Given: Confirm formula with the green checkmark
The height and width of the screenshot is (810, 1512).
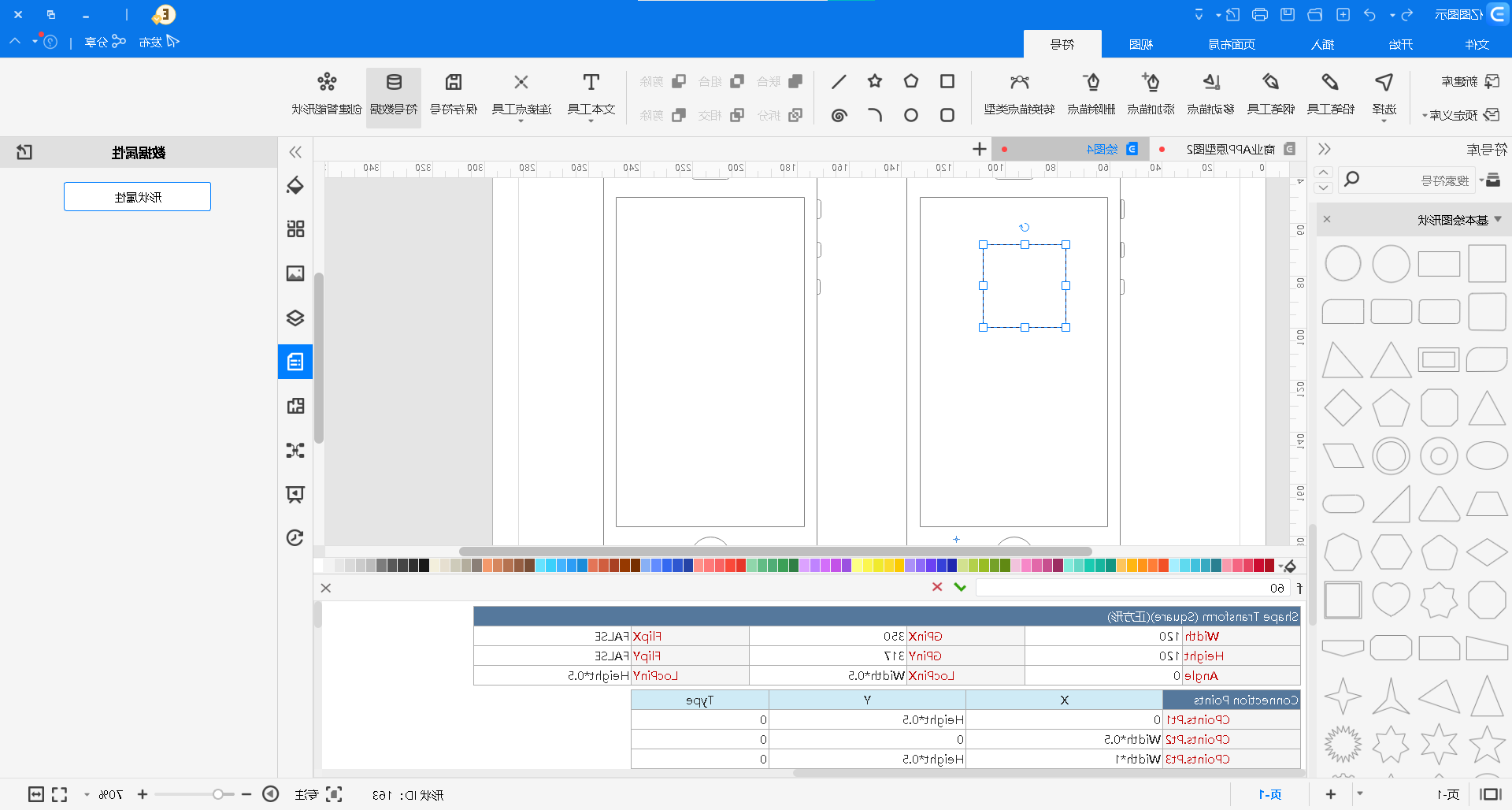Looking at the screenshot, I should pos(960,587).
